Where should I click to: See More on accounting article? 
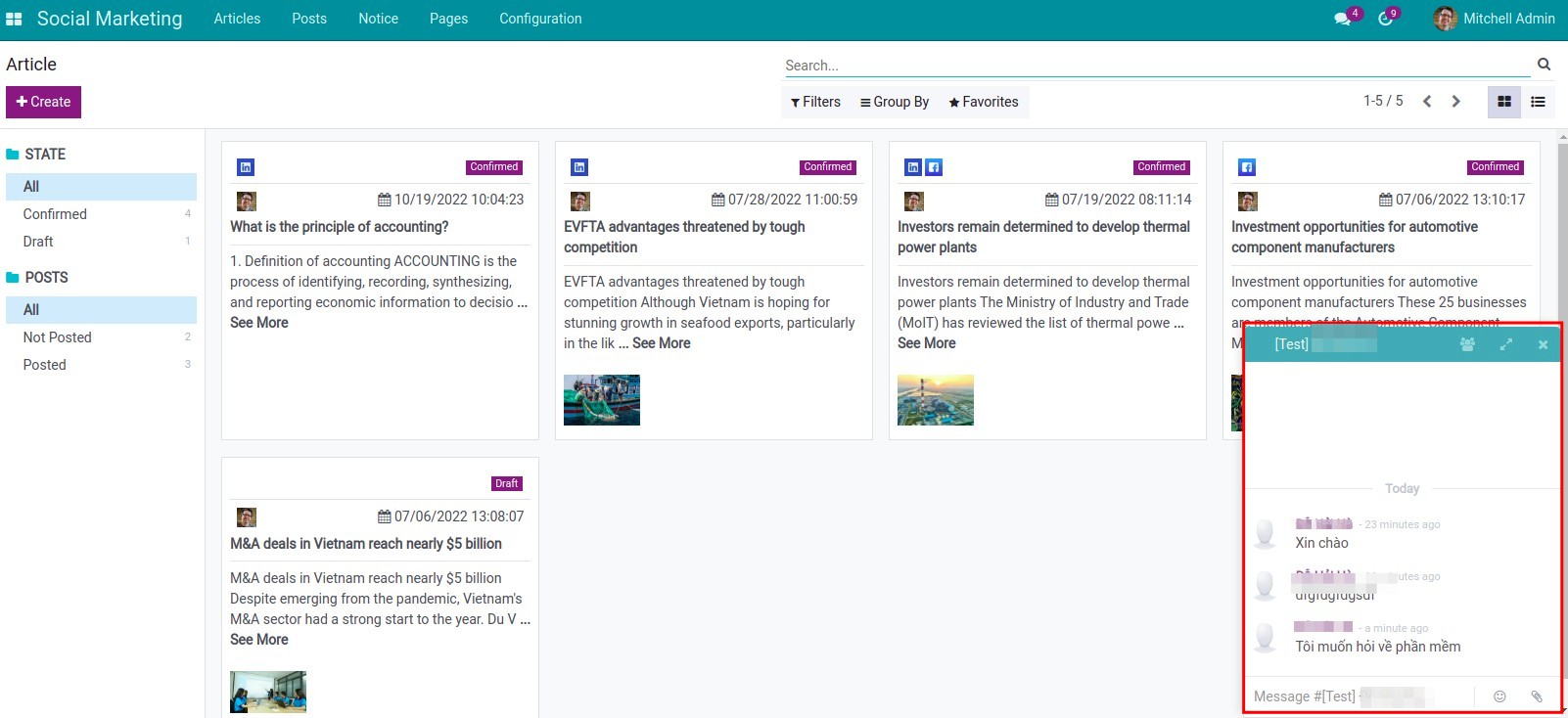pyautogui.click(x=259, y=323)
